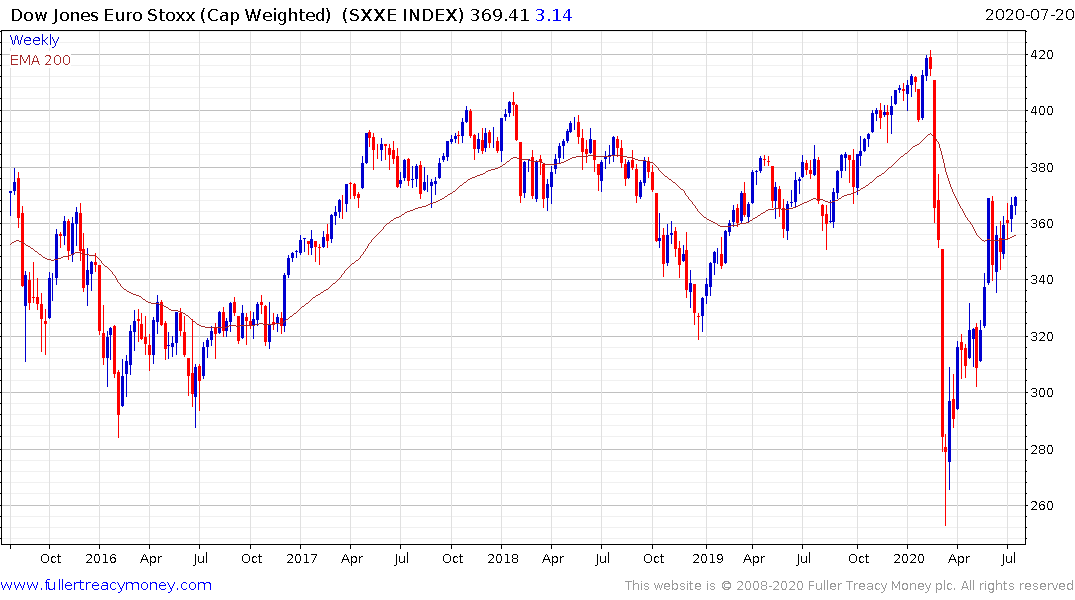Click the 2017 year axis label

click(302, 558)
